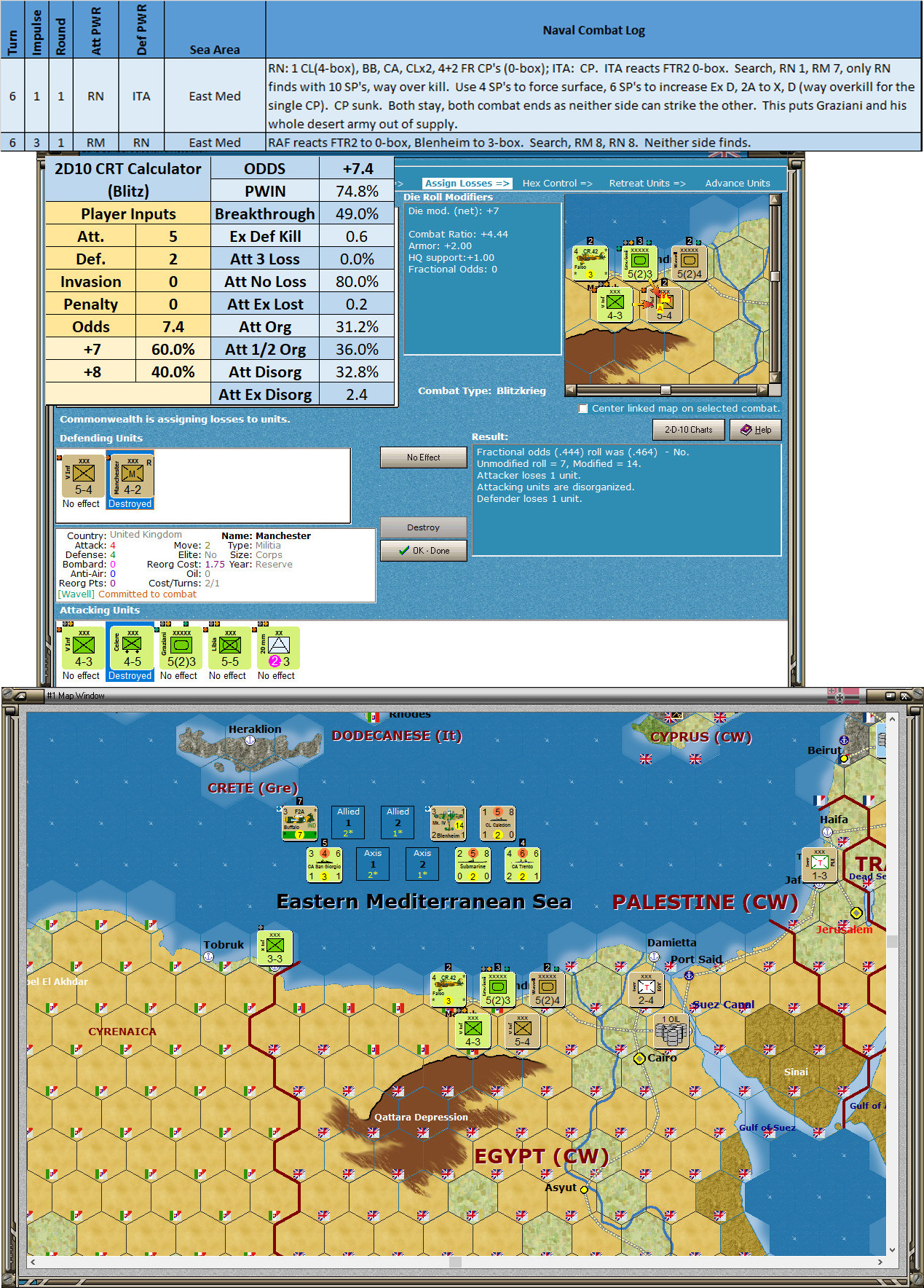Screen dimensions: 924x1288
Task: Pick the CA San Giorgio ship counter
Action: (324, 864)
